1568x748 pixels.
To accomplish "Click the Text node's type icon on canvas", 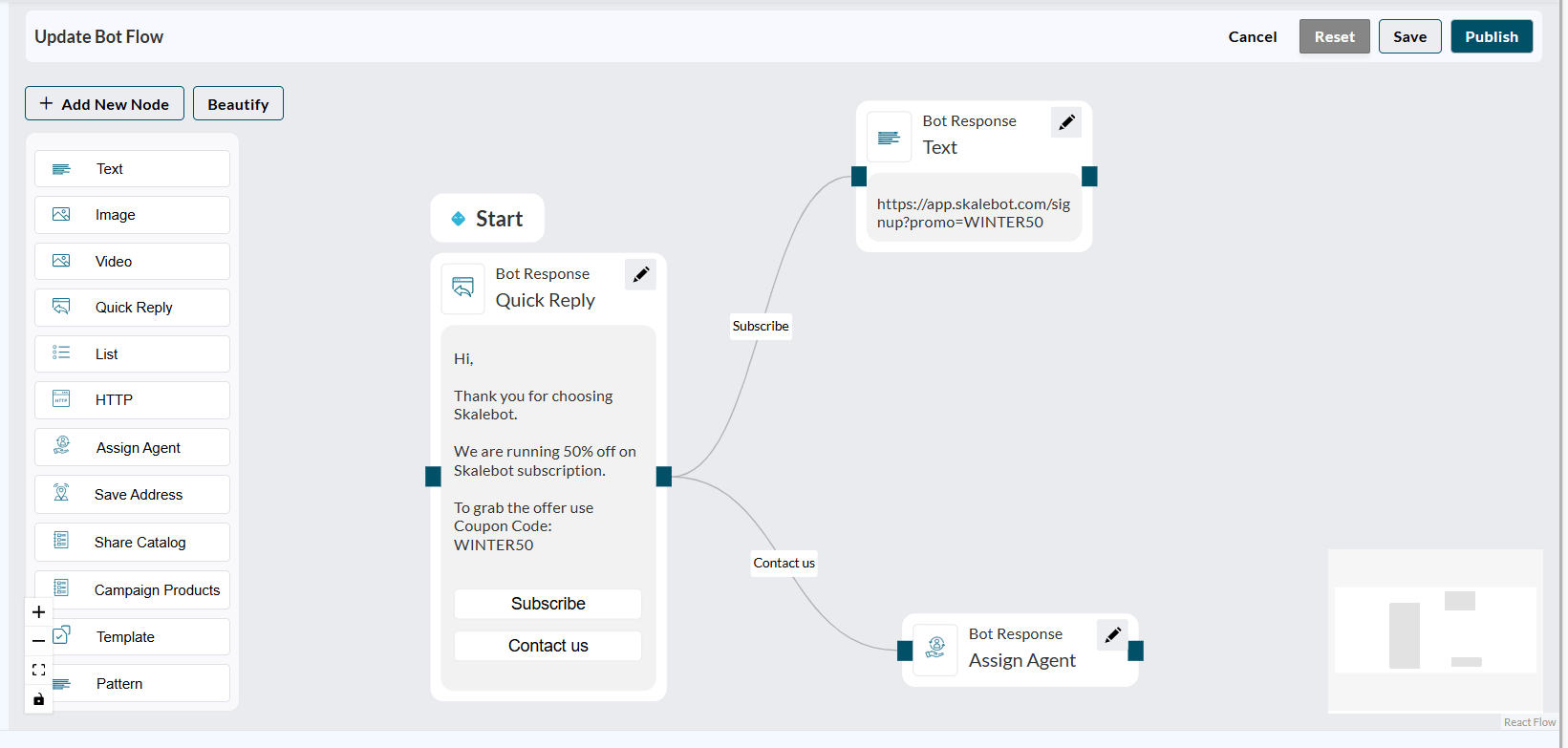I will tap(890, 138).
